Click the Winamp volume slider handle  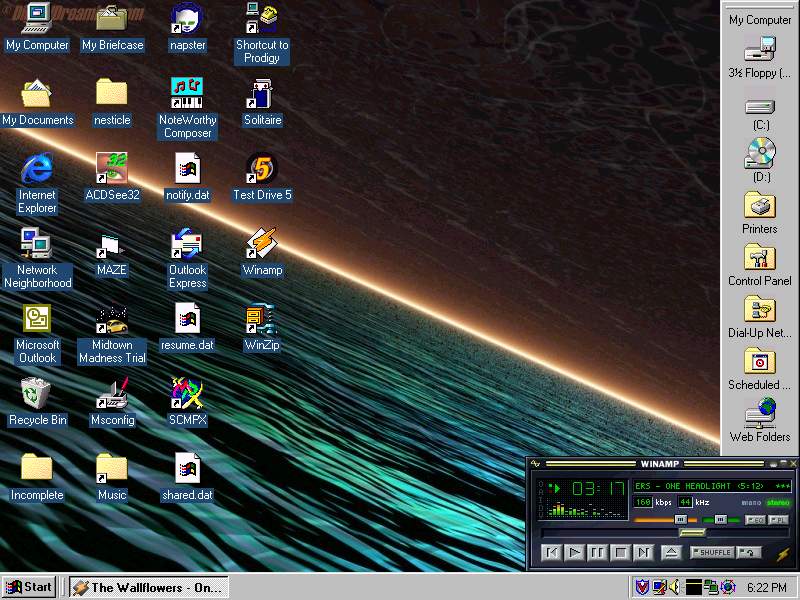pyautogui.click(x=680, y=520)
